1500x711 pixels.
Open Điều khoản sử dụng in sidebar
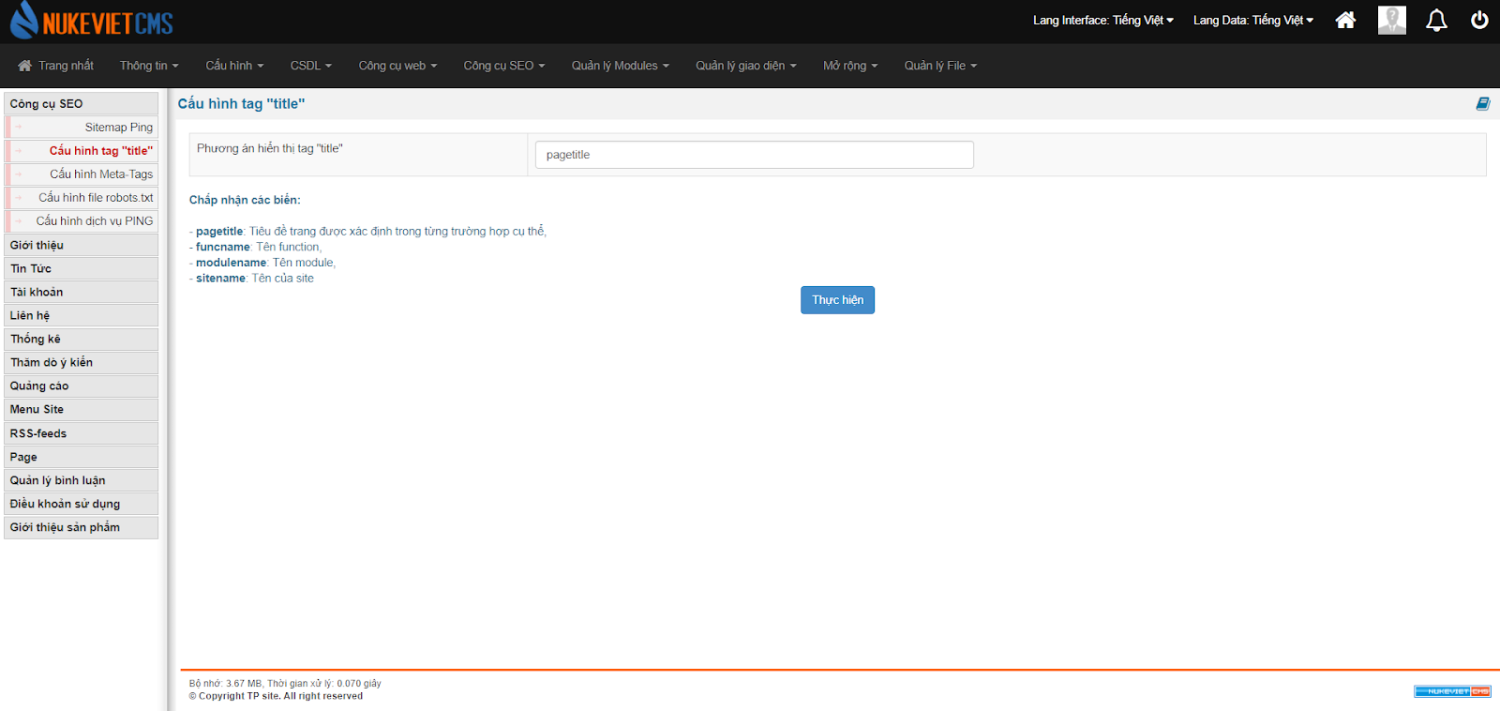coord(81,504)
